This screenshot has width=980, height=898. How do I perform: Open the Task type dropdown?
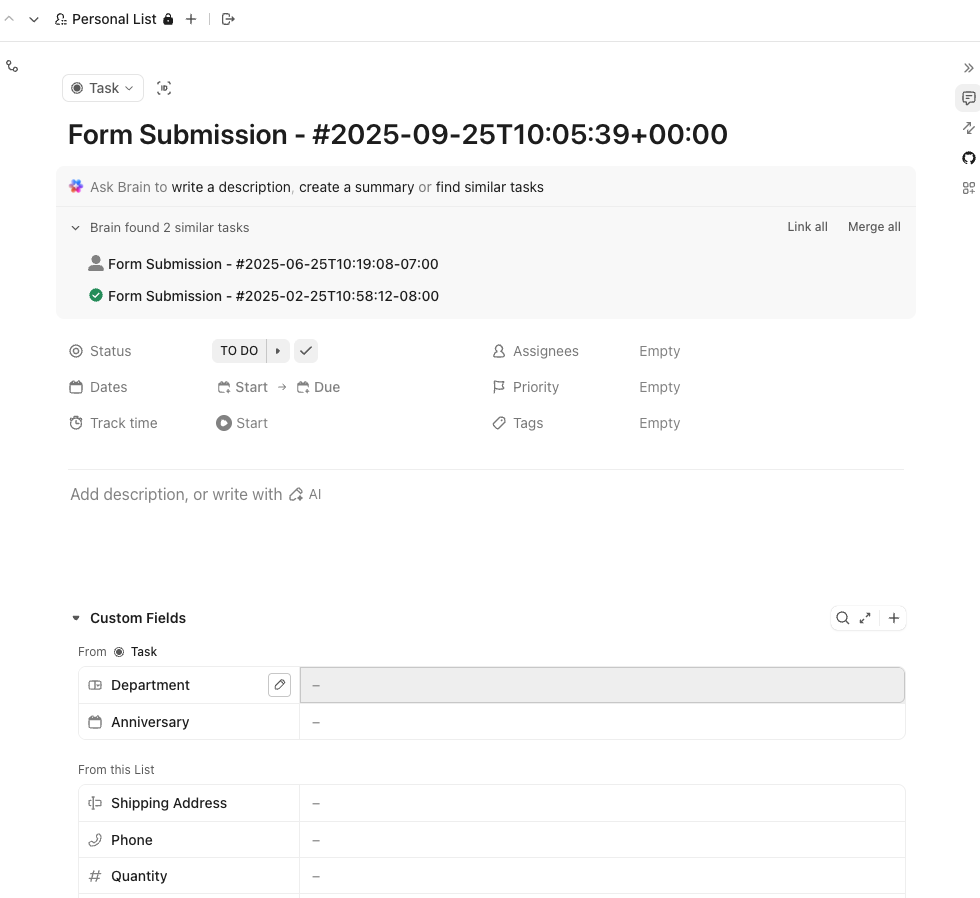coord(103,88)
